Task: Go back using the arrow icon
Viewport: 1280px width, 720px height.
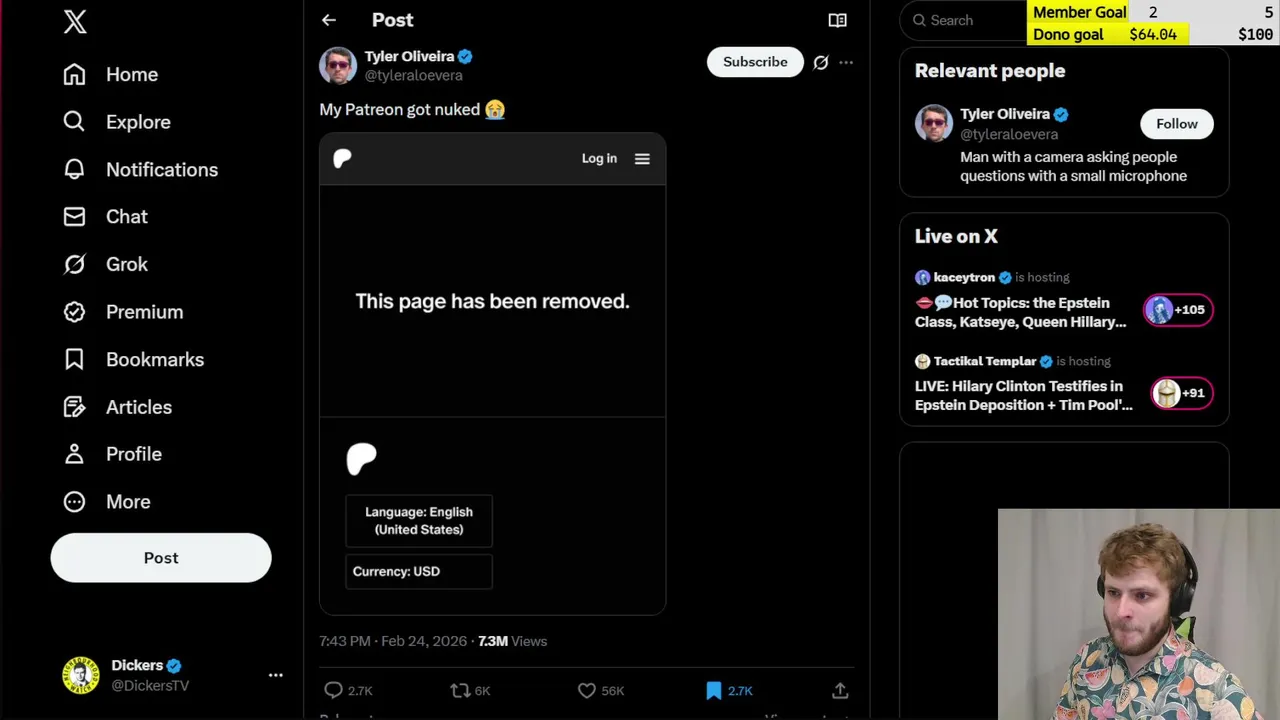Action: tap(329, 20)
